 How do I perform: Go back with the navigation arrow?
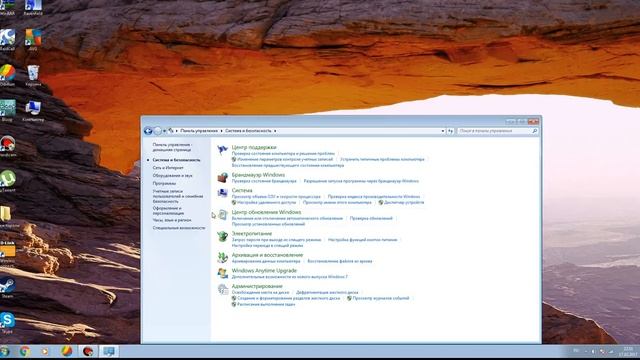pos(148,131)
